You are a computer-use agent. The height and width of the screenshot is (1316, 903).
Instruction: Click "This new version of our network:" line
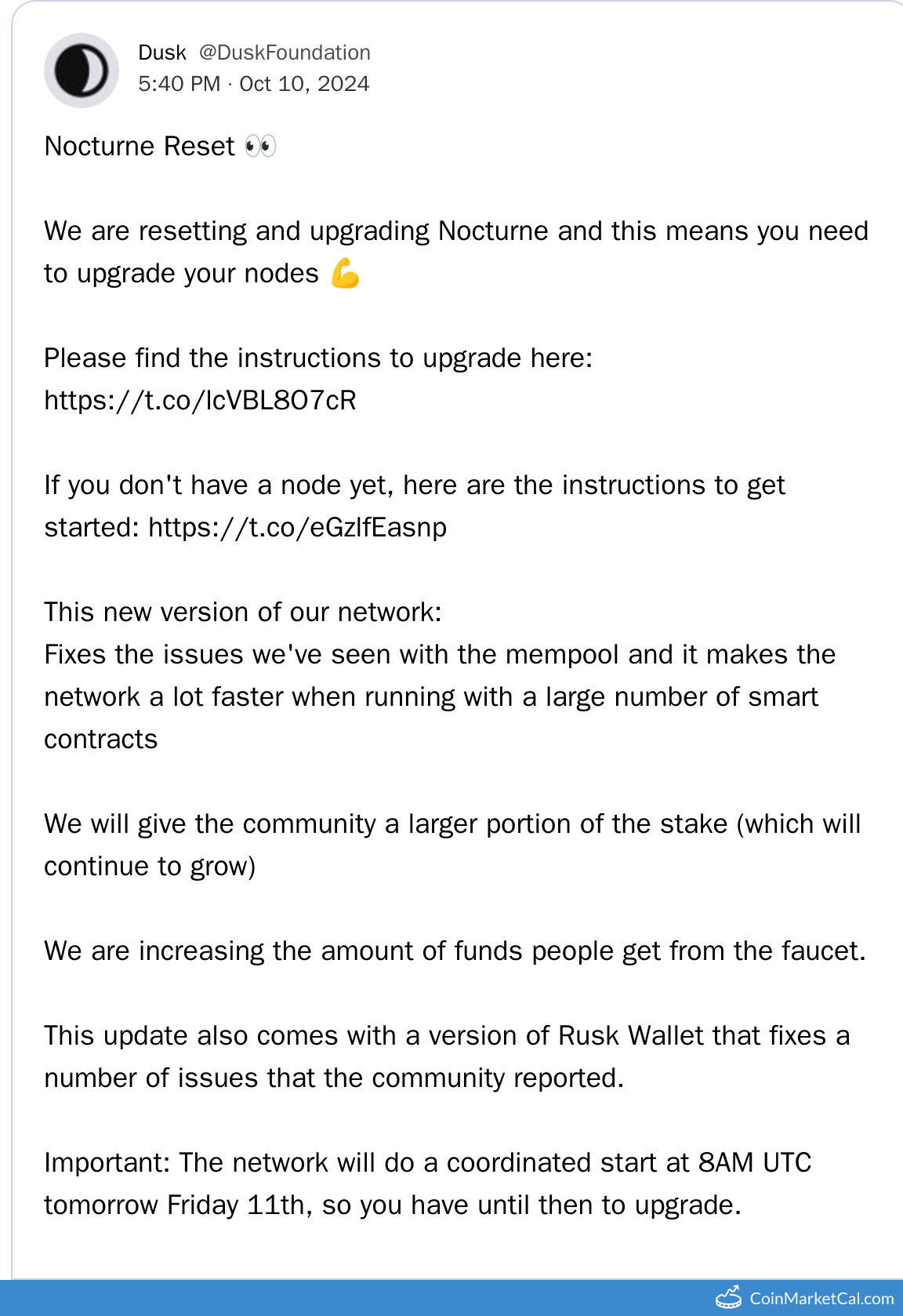(243, 613)
